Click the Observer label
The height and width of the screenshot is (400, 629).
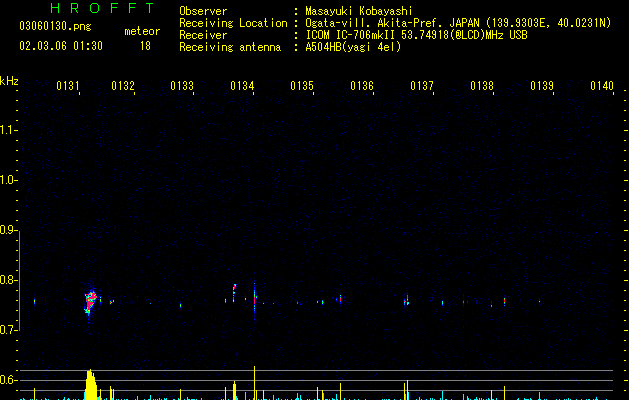point(203,11)
